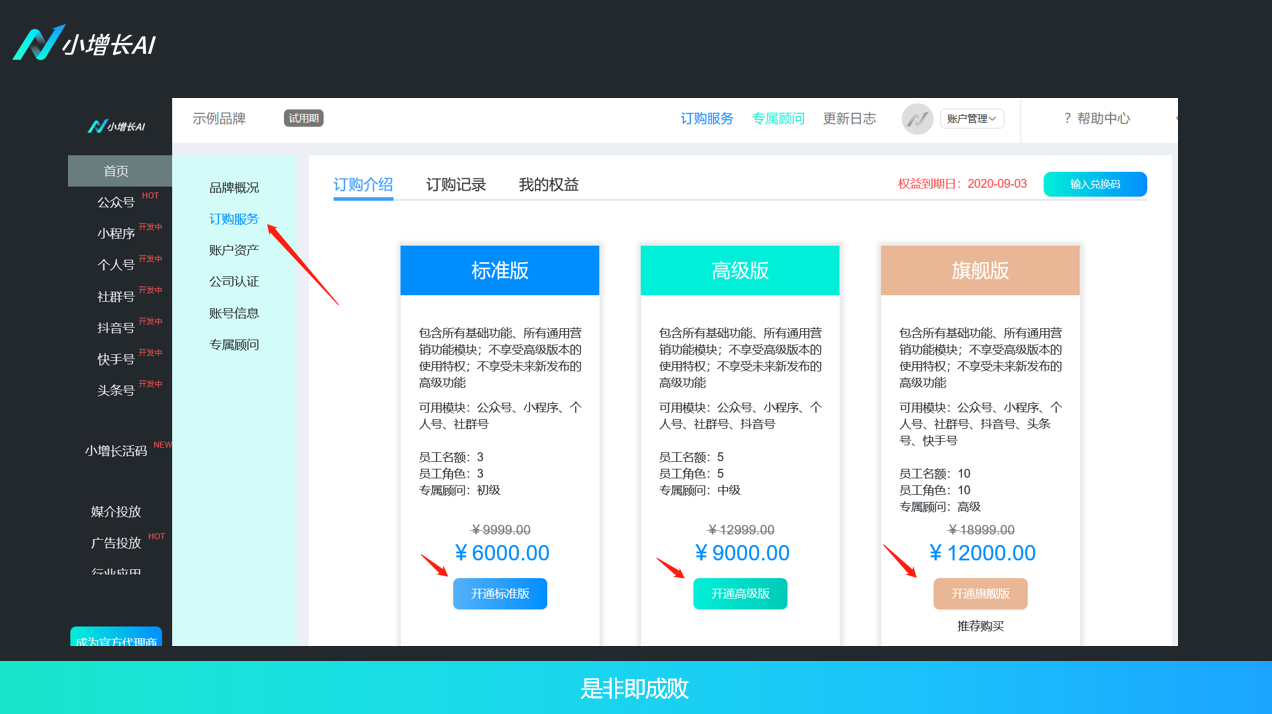Click the struck-through ¥9999.00 price
Image resolution: width=1272 pixels, height=714 pixels.
pyautogui.click(x=500, y=530)
